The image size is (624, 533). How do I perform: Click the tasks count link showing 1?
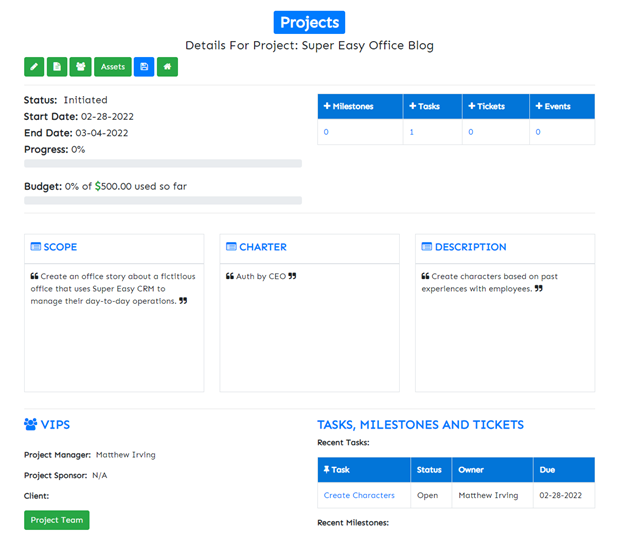point(412,132)
